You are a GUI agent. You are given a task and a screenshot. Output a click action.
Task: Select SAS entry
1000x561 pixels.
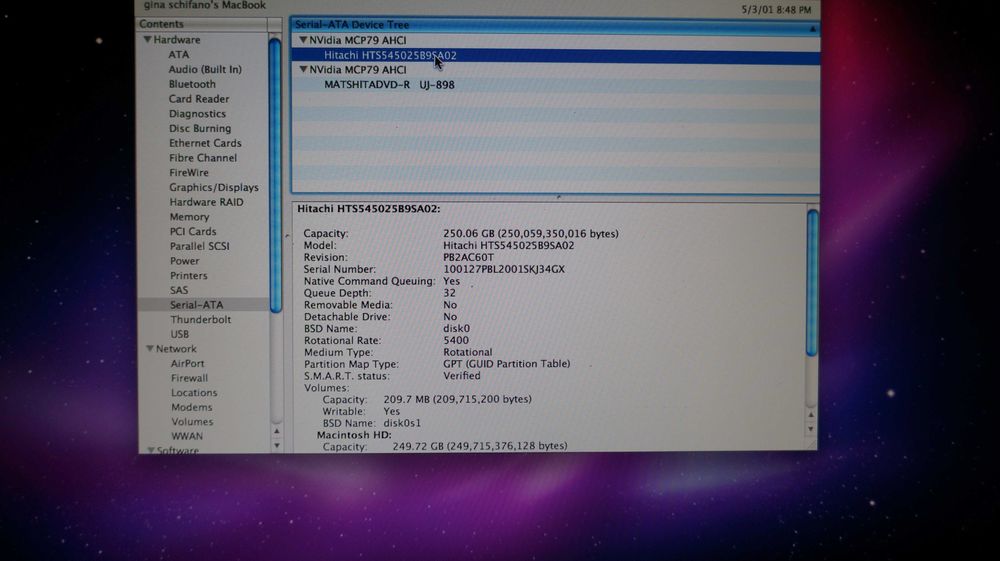click(179, 290)
